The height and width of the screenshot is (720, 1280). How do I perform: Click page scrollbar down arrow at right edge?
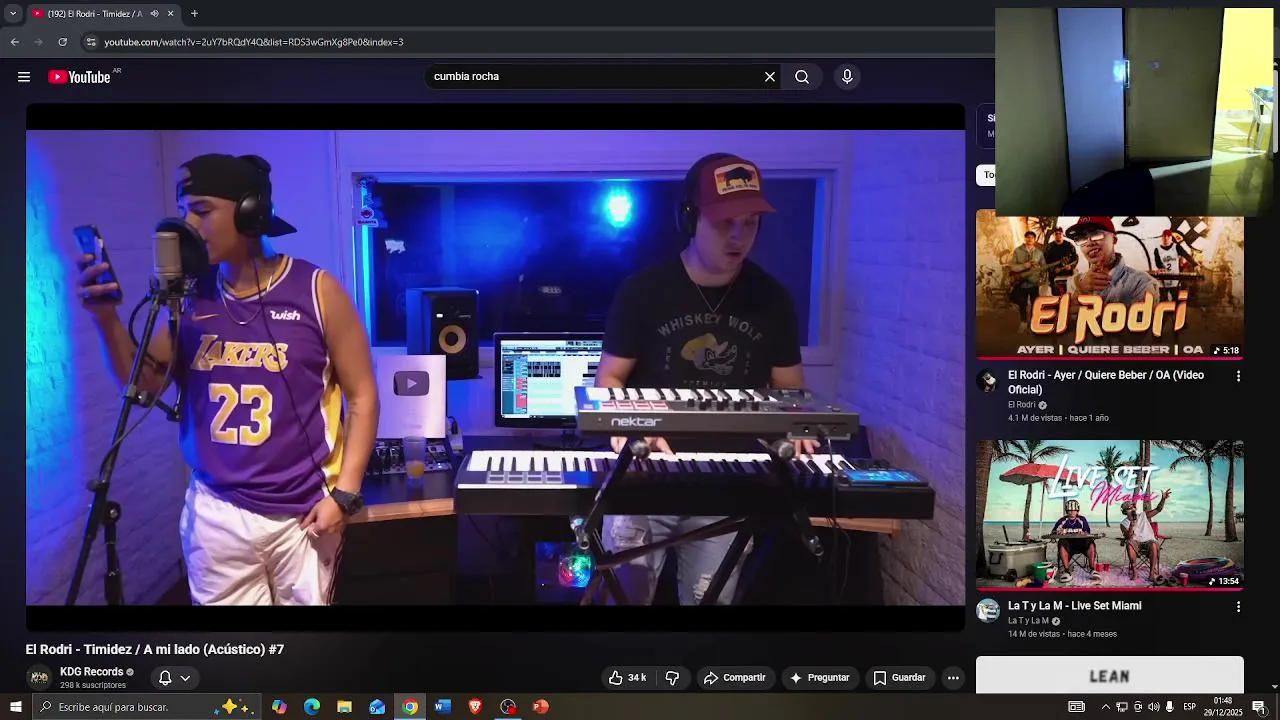click(1275, 688)
